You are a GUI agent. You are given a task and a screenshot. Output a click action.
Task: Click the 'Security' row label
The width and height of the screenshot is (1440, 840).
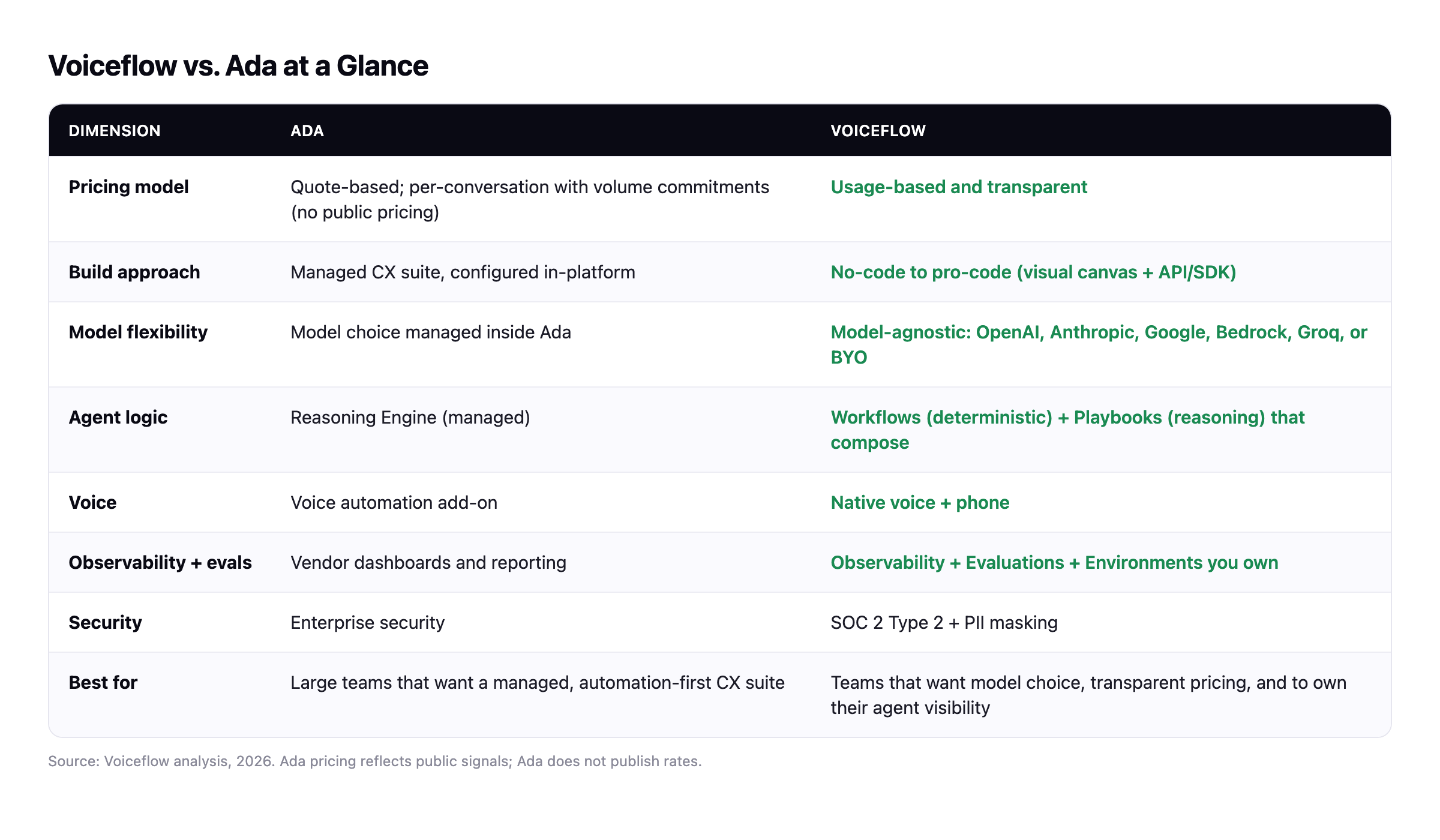(x=105, y=623)
